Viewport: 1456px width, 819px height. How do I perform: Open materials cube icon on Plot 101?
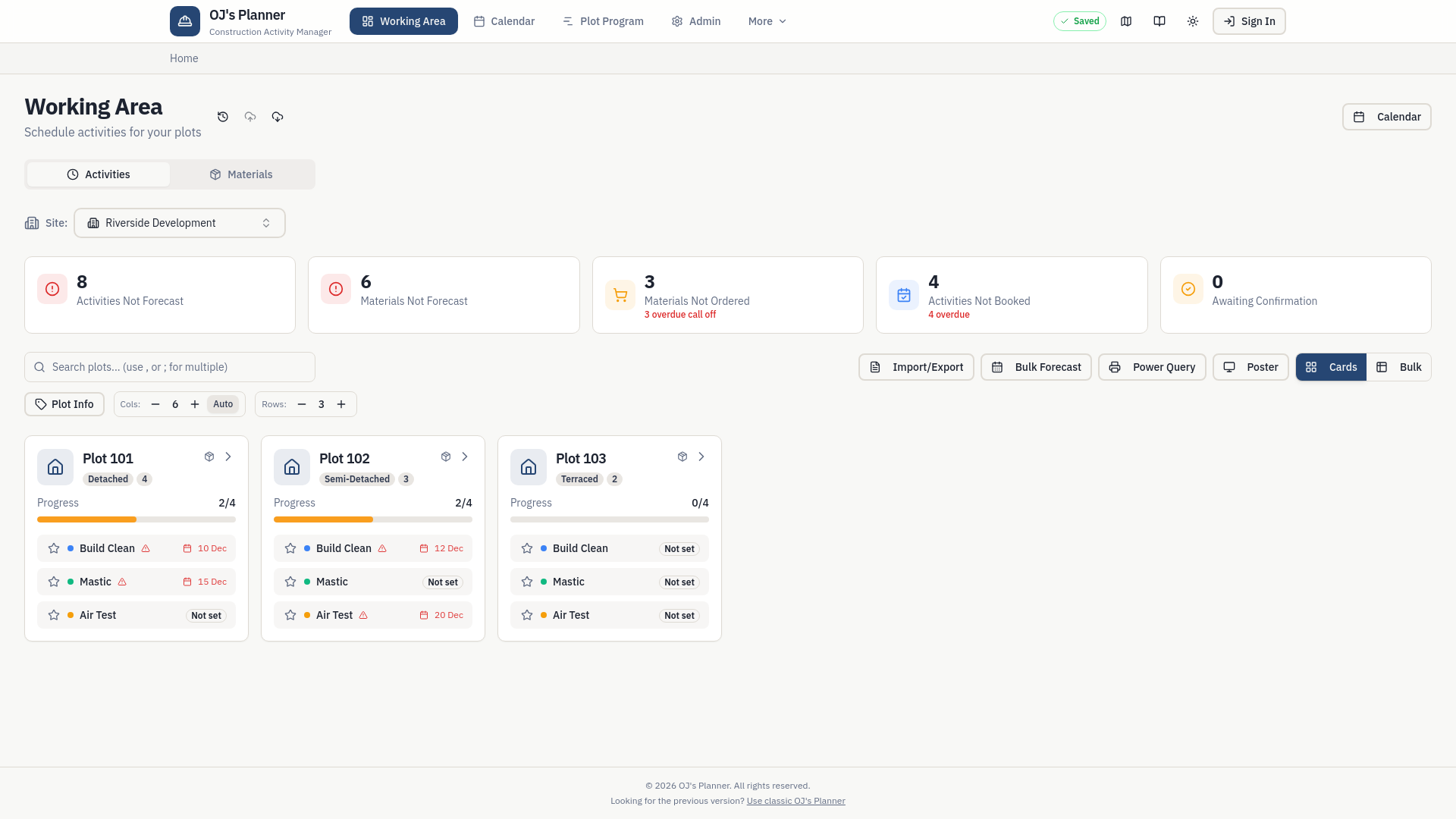[209, 457]
